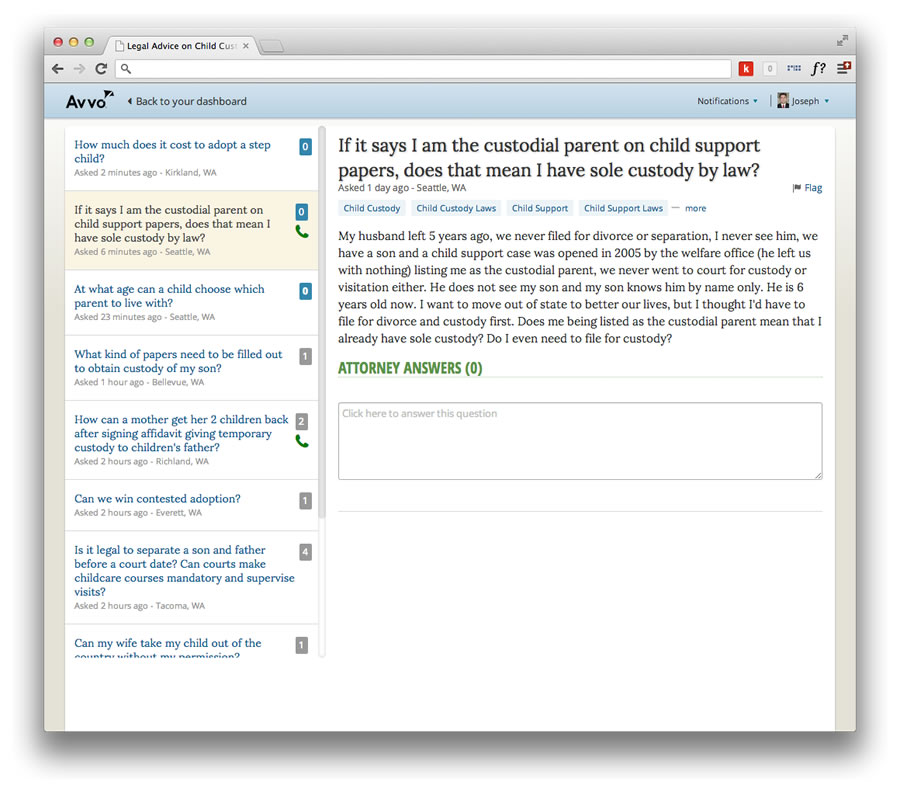Screen dimensions: 900x792
Task: Go back with the browser back arrow
Action: pyautogui.click(x=57, y=69)
